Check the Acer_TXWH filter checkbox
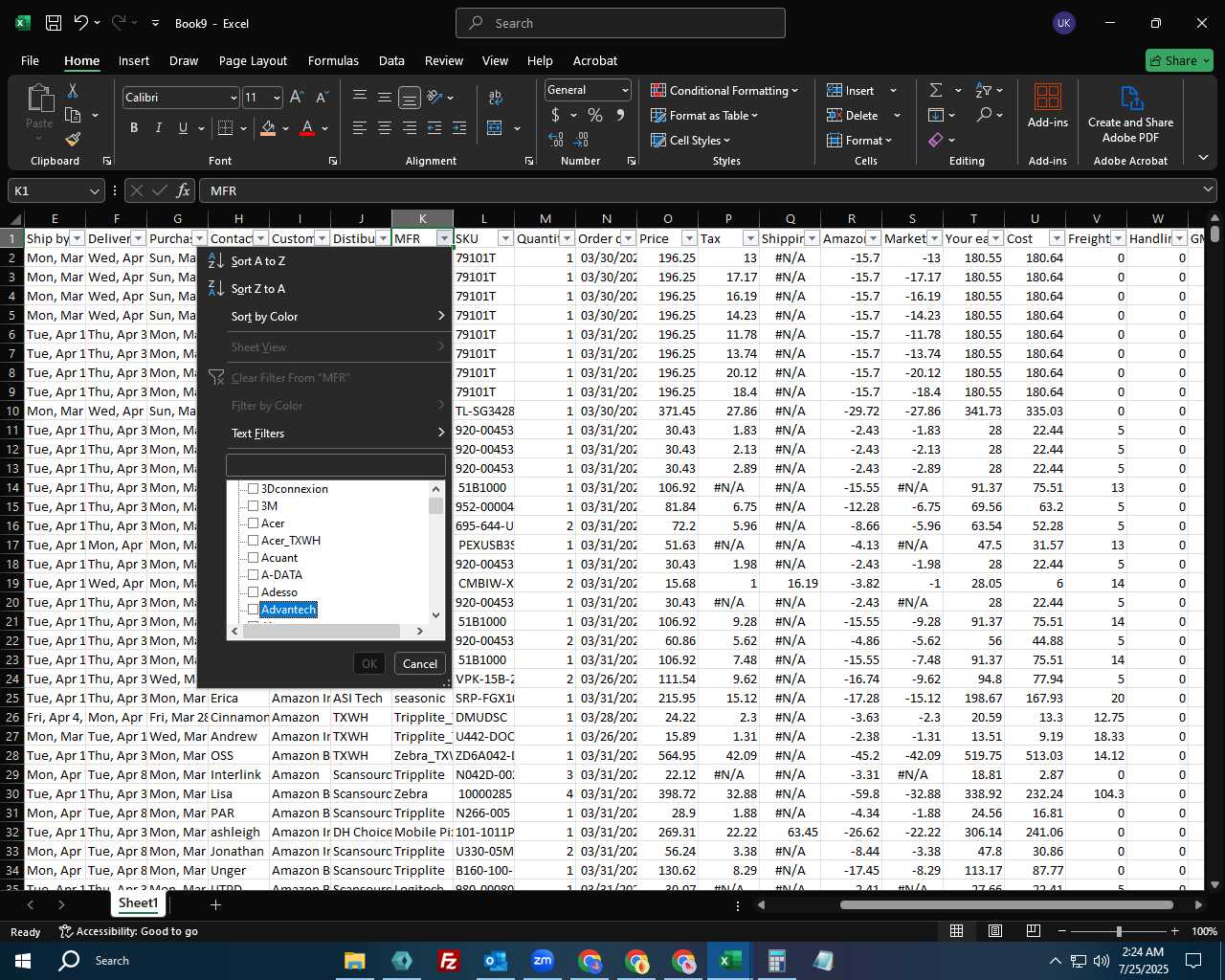Viewport: 1225px width, 980px height. coord(254,541)
